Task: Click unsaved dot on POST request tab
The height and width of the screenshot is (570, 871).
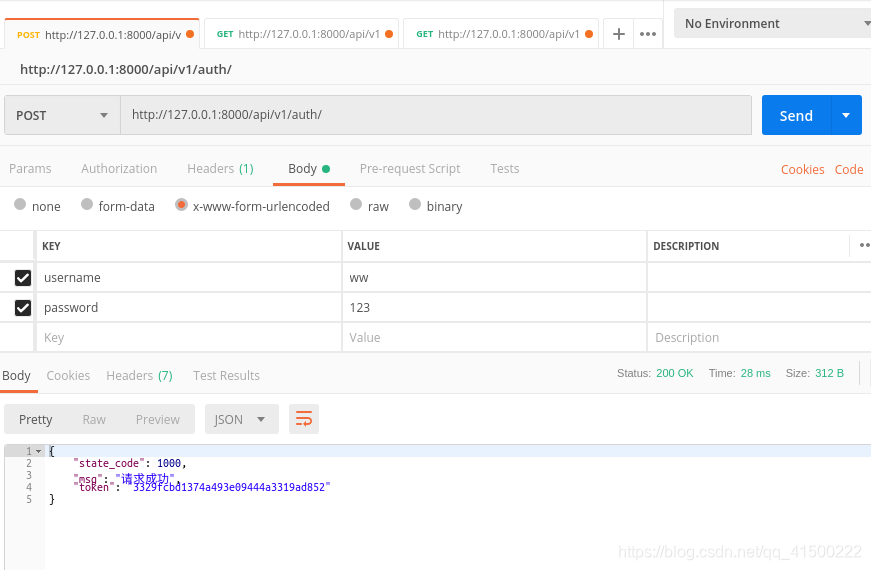Action: point(190,34)
